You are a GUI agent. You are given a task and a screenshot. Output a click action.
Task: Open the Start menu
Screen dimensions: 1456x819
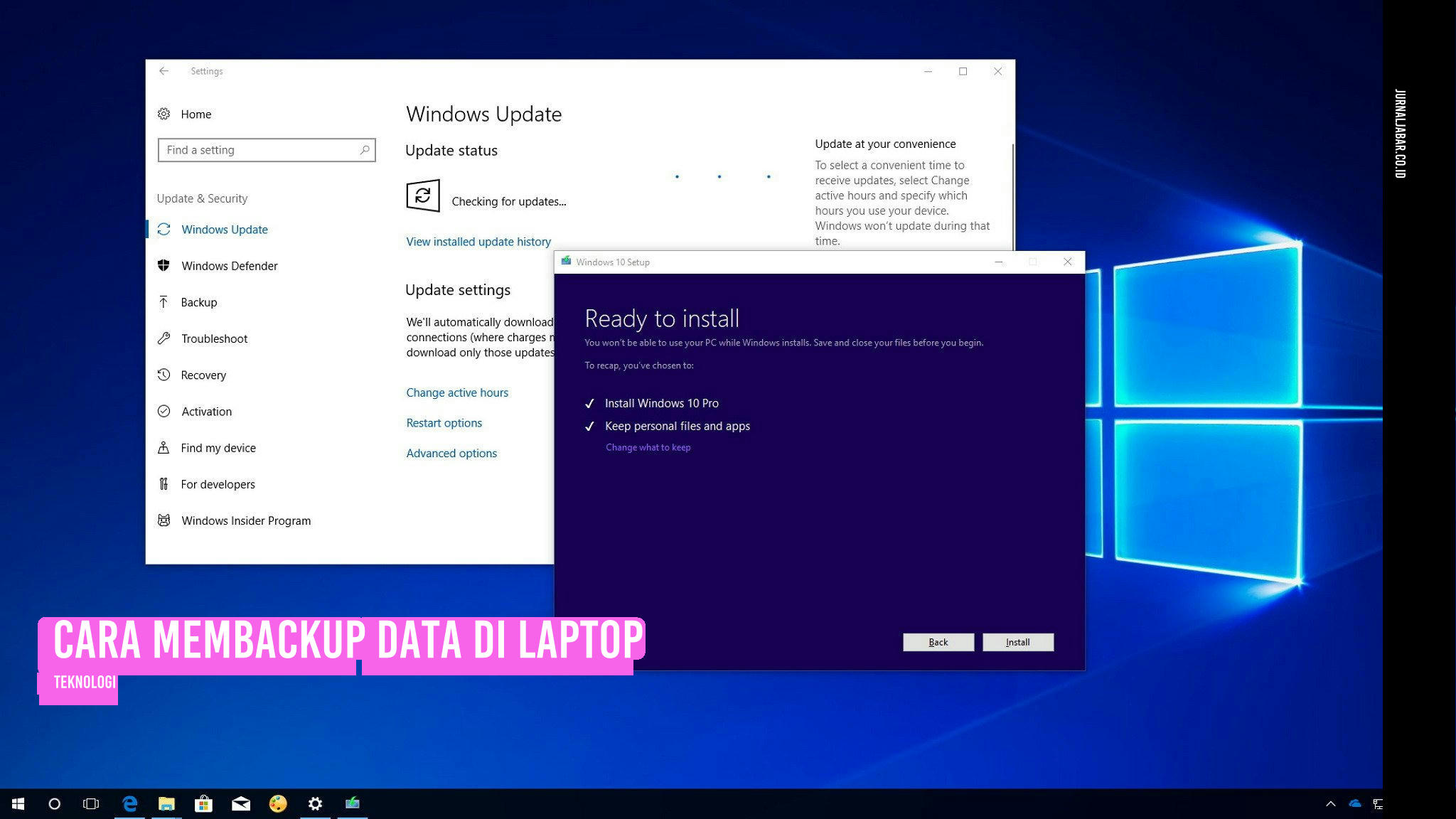point(18,803)
